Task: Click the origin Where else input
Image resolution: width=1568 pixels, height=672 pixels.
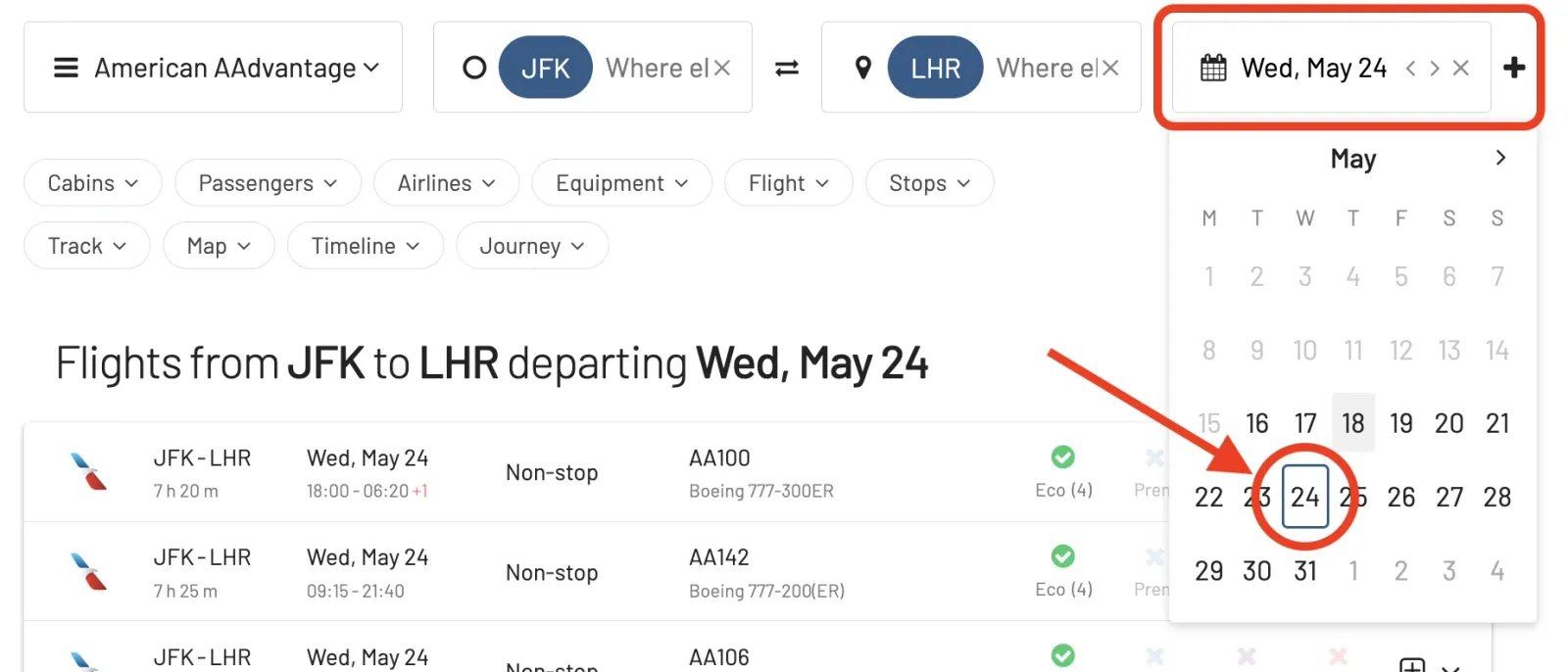Action: point(657,68)
